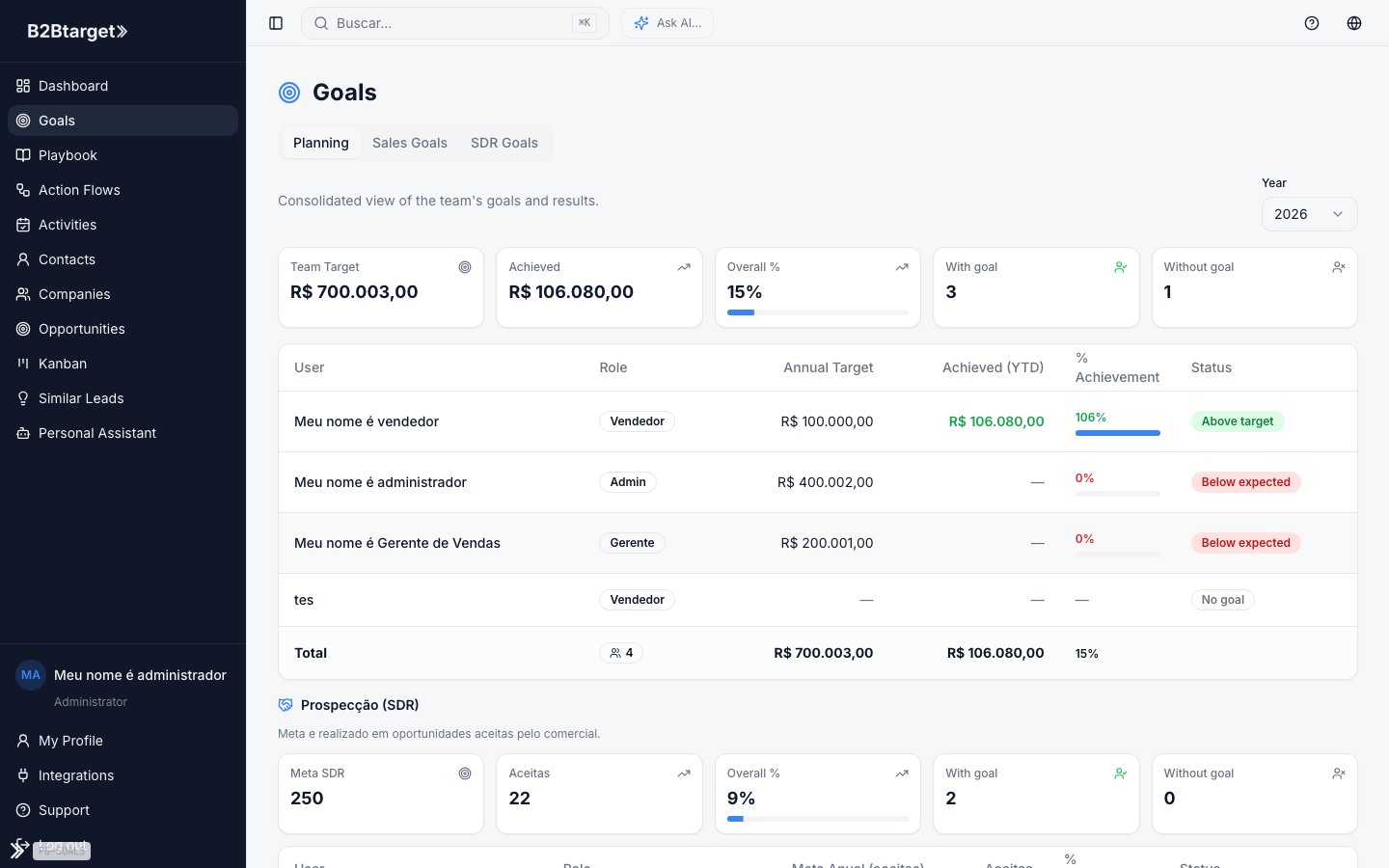Open the help question-mark icon
Viewport: 1389px width, 868px height.
tap(1312, 23)
